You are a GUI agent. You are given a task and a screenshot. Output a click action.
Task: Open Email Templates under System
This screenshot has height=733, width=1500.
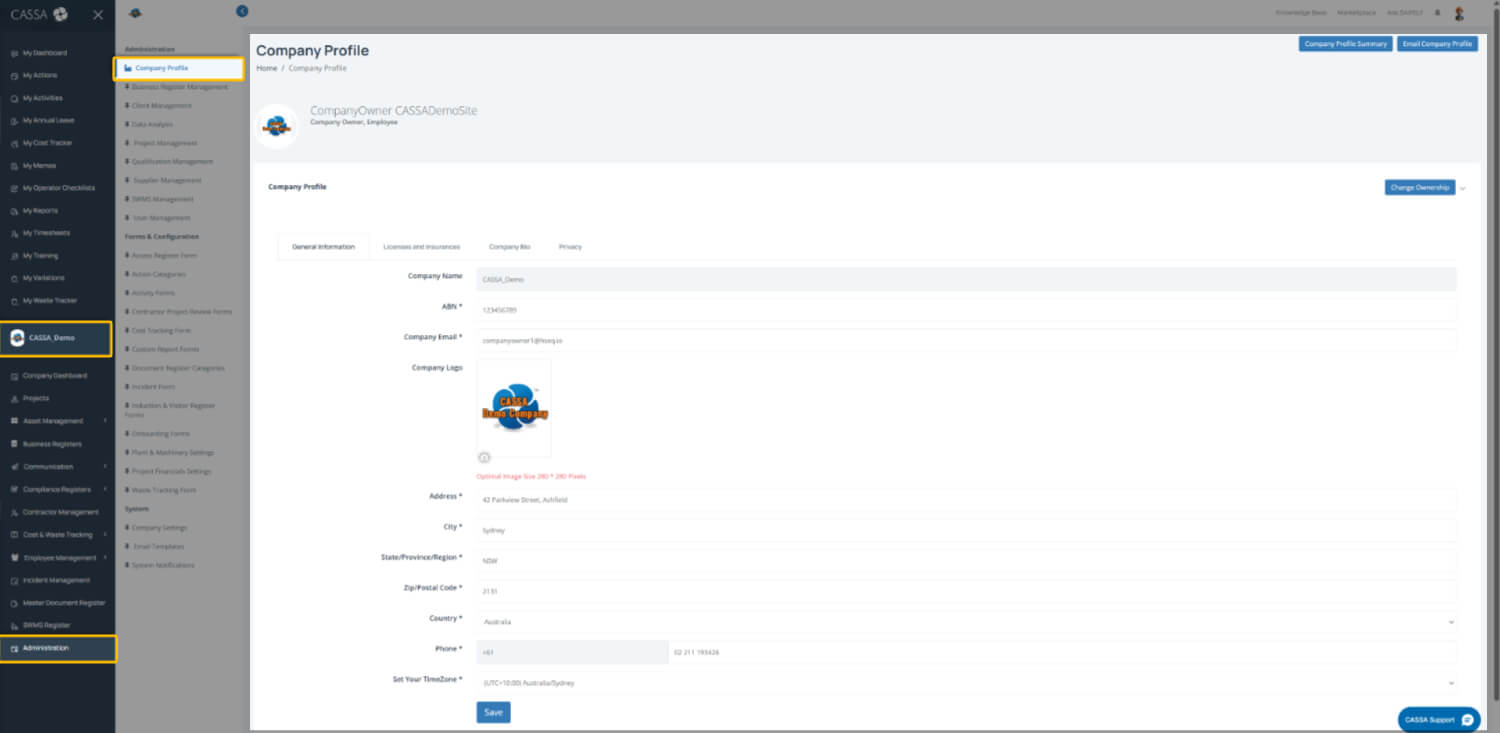(159, 547)
